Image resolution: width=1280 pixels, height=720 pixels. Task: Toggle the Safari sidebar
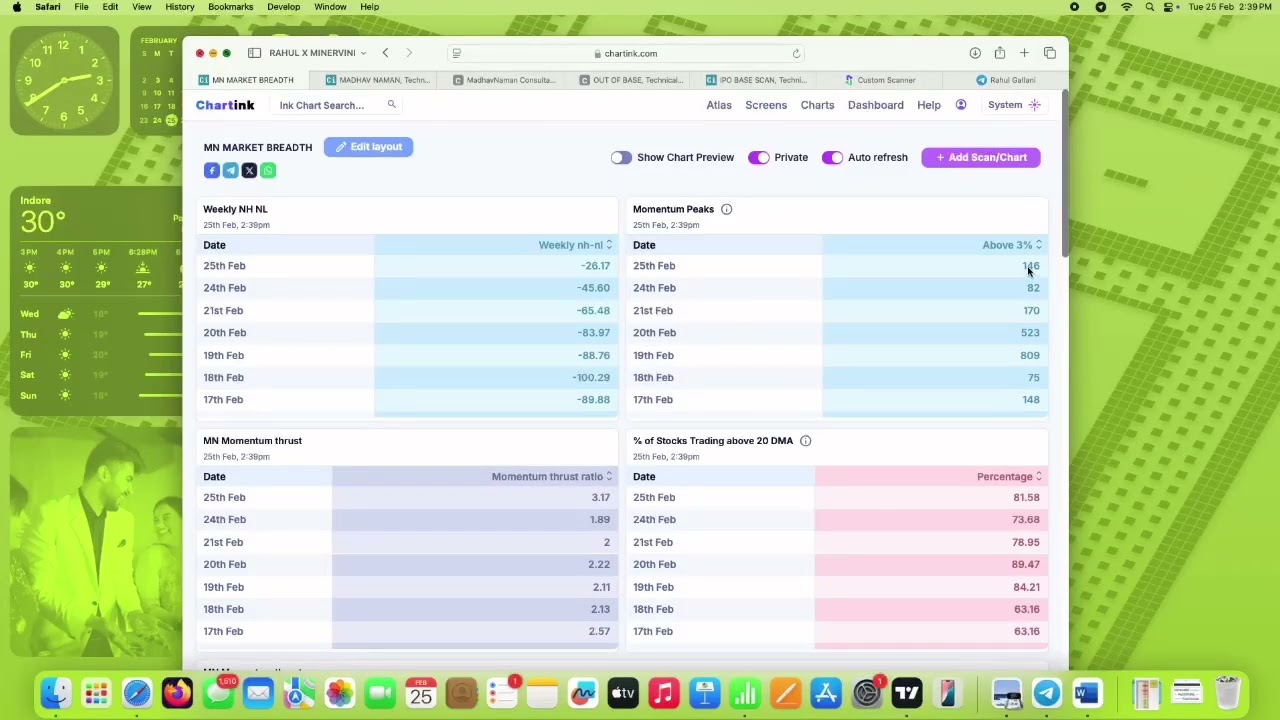pyautogui.click(x=255, y=53)
